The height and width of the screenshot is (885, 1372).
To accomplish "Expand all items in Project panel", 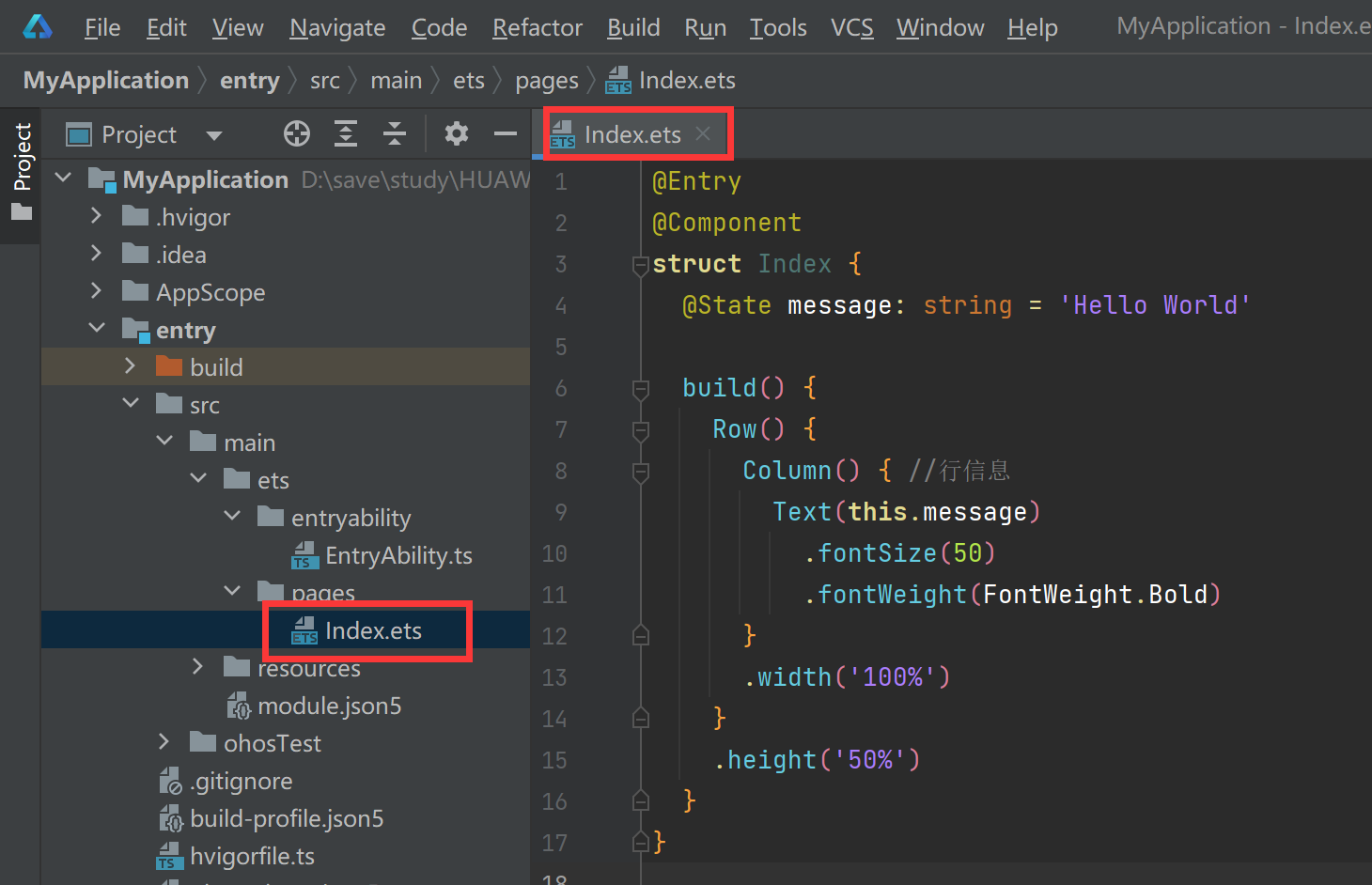I will point(346,134).
